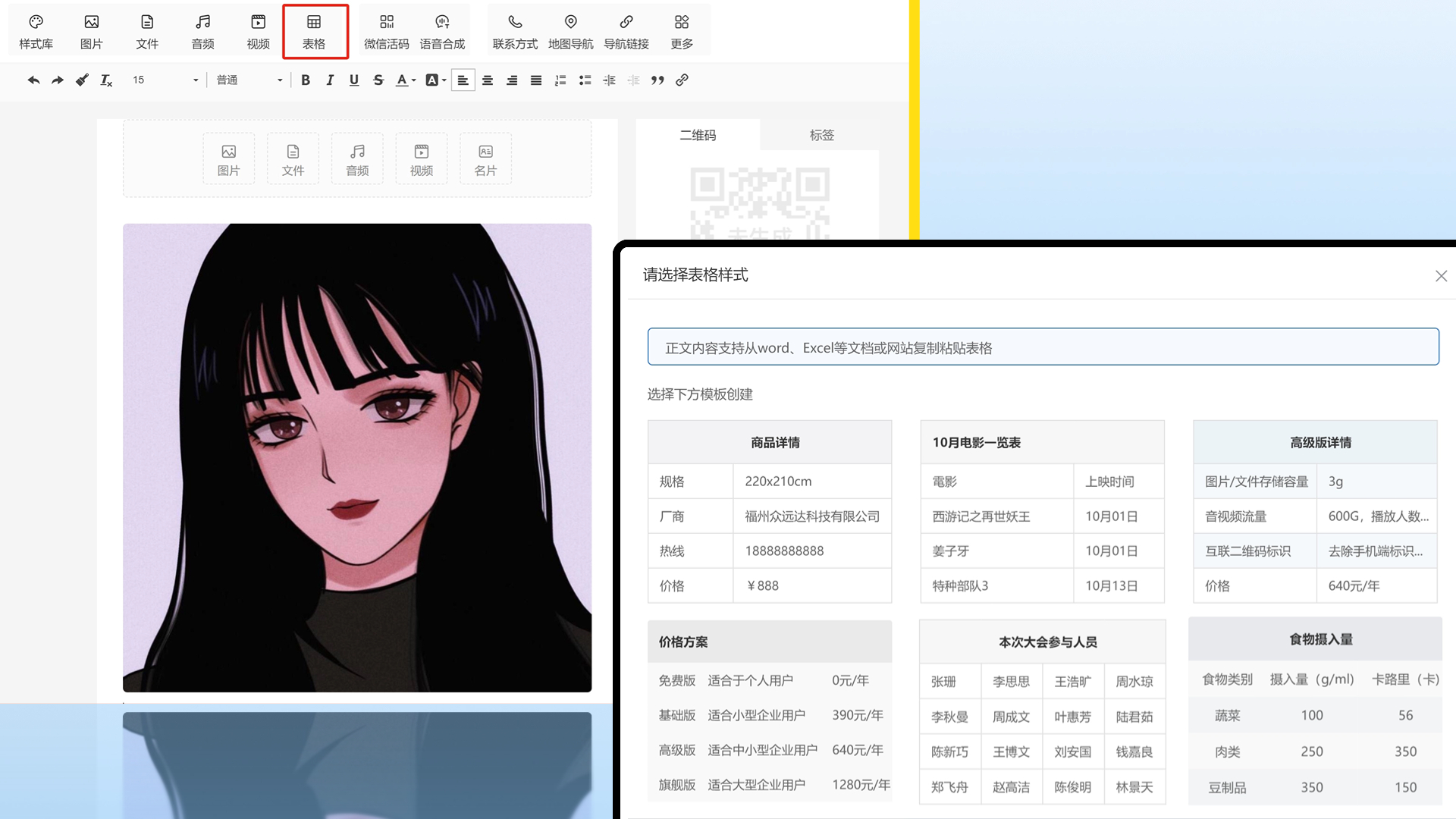The image size is (1456, 819).
Task: Toggle italic formatting
Action: click(x=330, y=80)
